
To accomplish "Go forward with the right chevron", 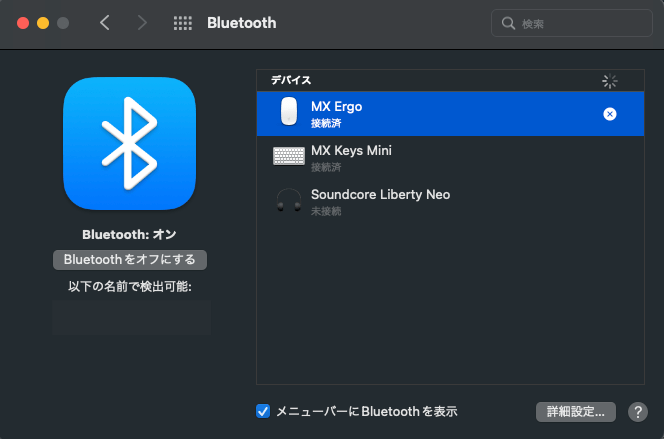I will pyautogui.click(x=142, y=23).
